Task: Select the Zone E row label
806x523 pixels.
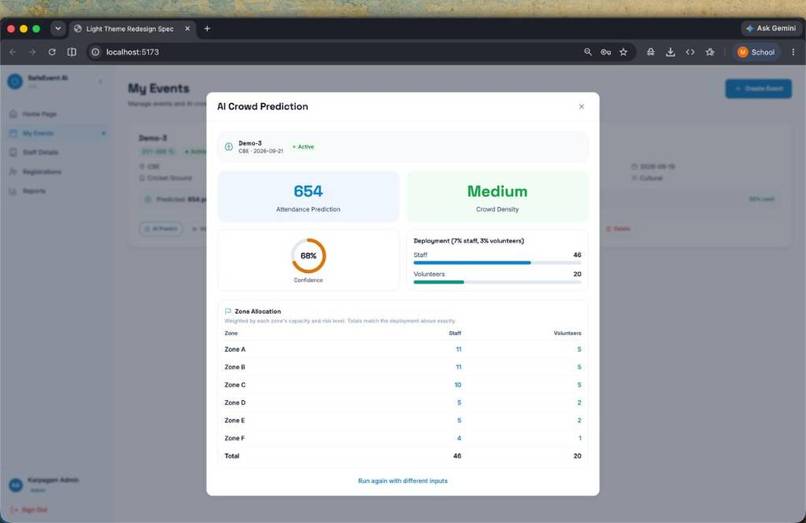Action: [235, 420]
